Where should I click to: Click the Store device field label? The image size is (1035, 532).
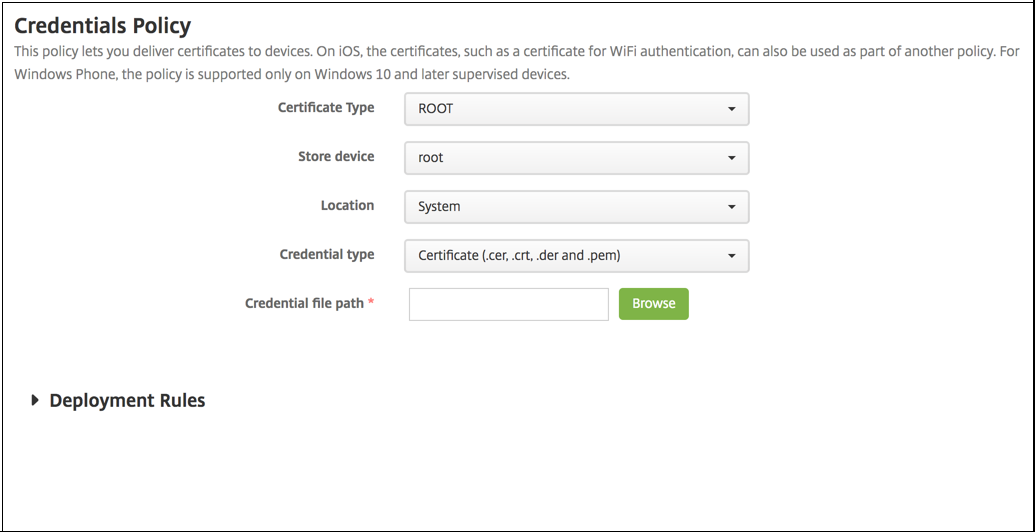tap(336, 157)
